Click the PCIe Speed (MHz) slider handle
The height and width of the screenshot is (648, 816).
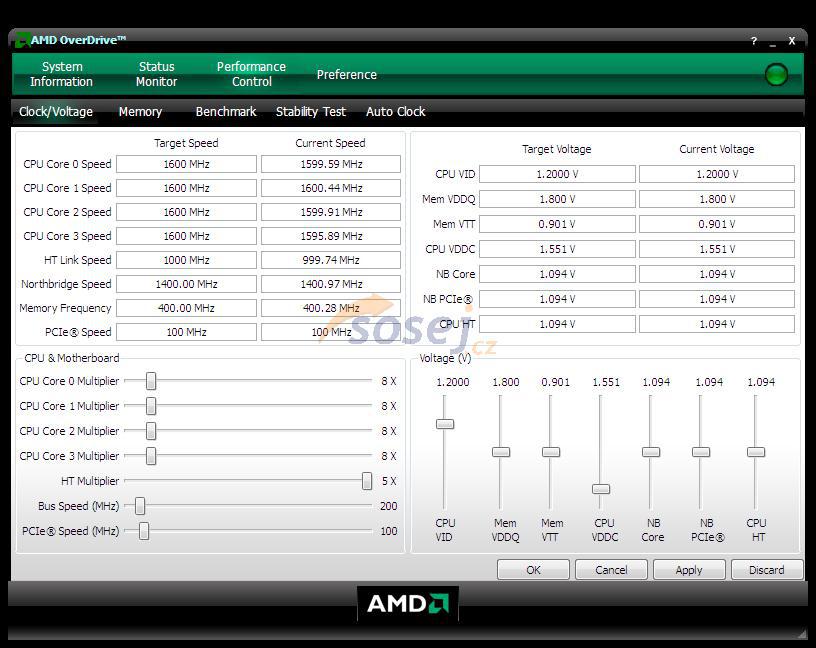(144, 530)
